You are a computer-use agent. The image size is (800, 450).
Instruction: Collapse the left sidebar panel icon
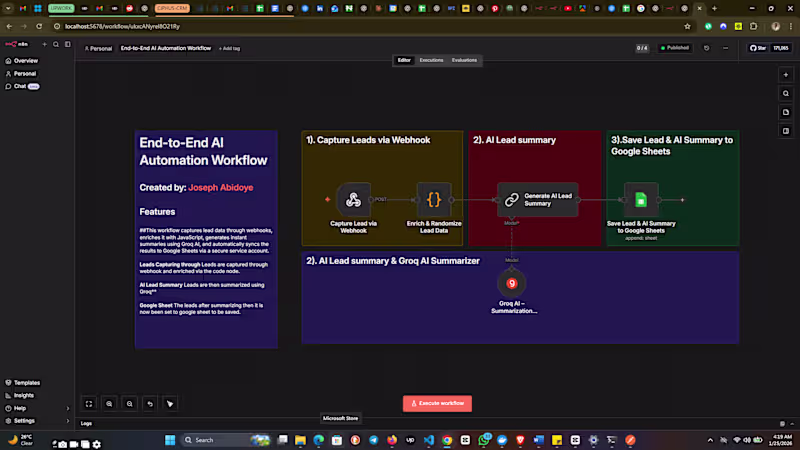pos(68,44)
